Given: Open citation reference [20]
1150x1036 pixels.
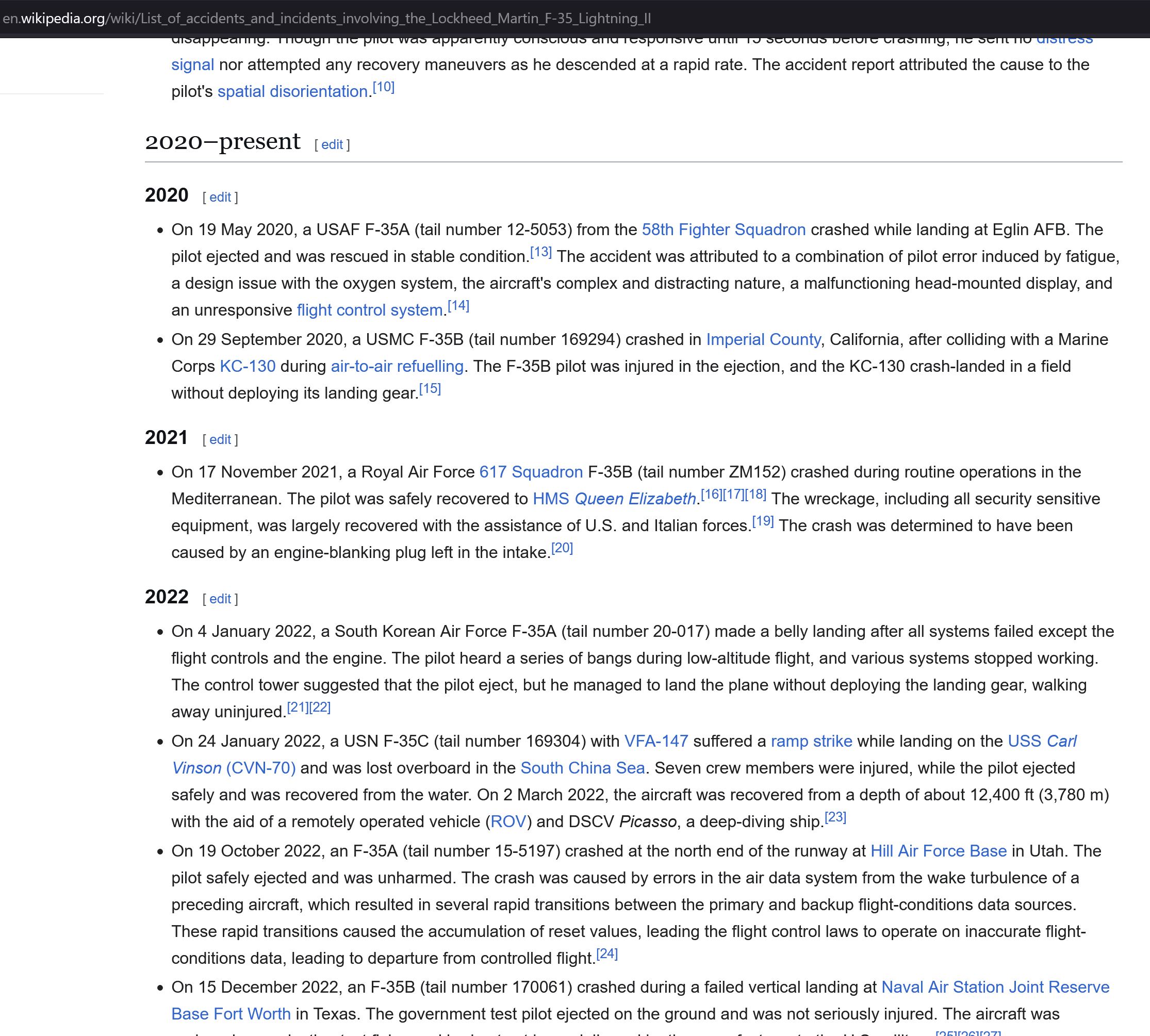Looking at the screenshot, I should pyautogui.click(x=562, y=548).
